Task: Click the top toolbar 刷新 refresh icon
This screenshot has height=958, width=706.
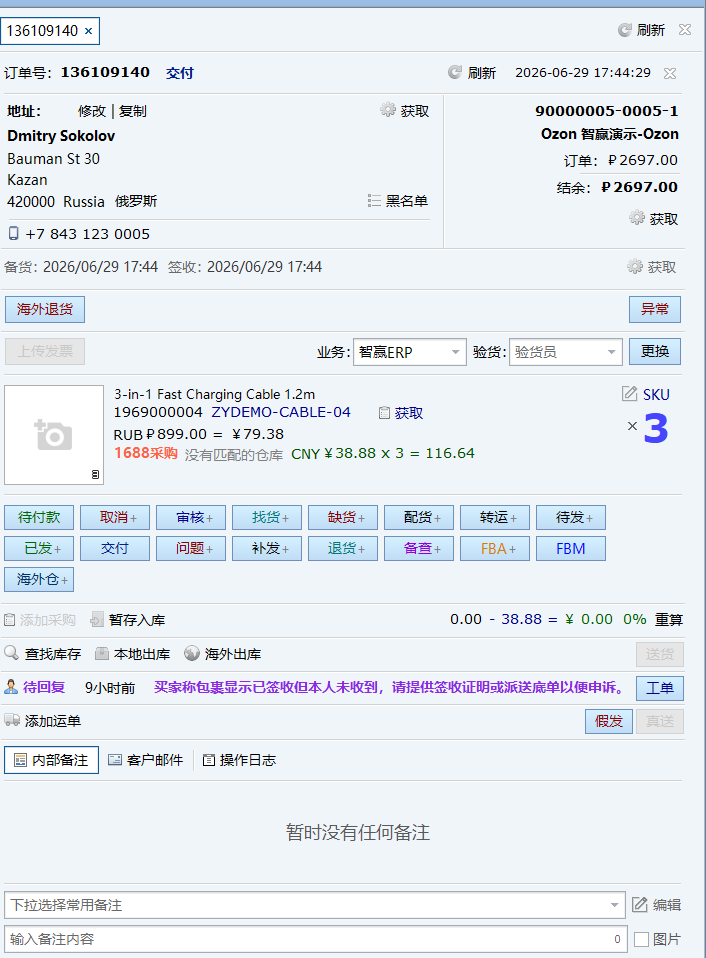Action: coord(624,30)
